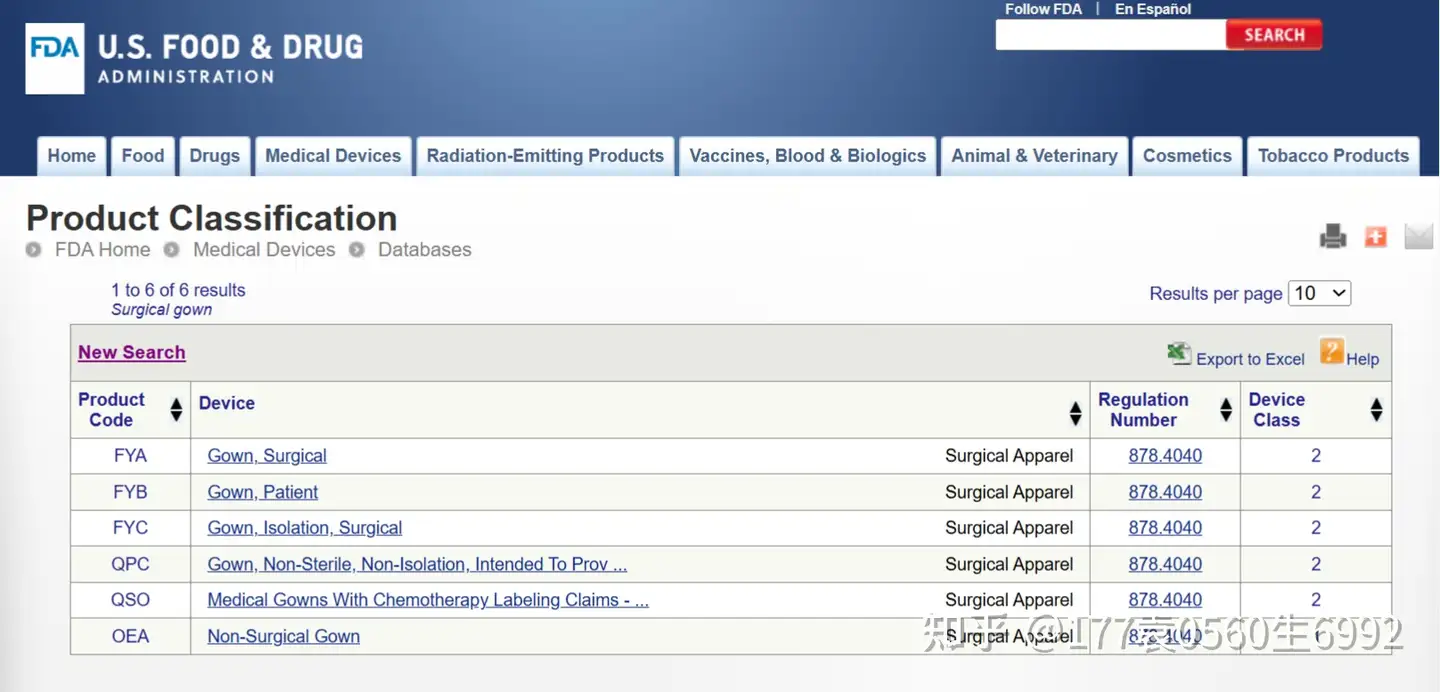This screenshot has height=692, width=1440.
Task: Open Radiation-Emitting Products tab
Action: (545, 156)
